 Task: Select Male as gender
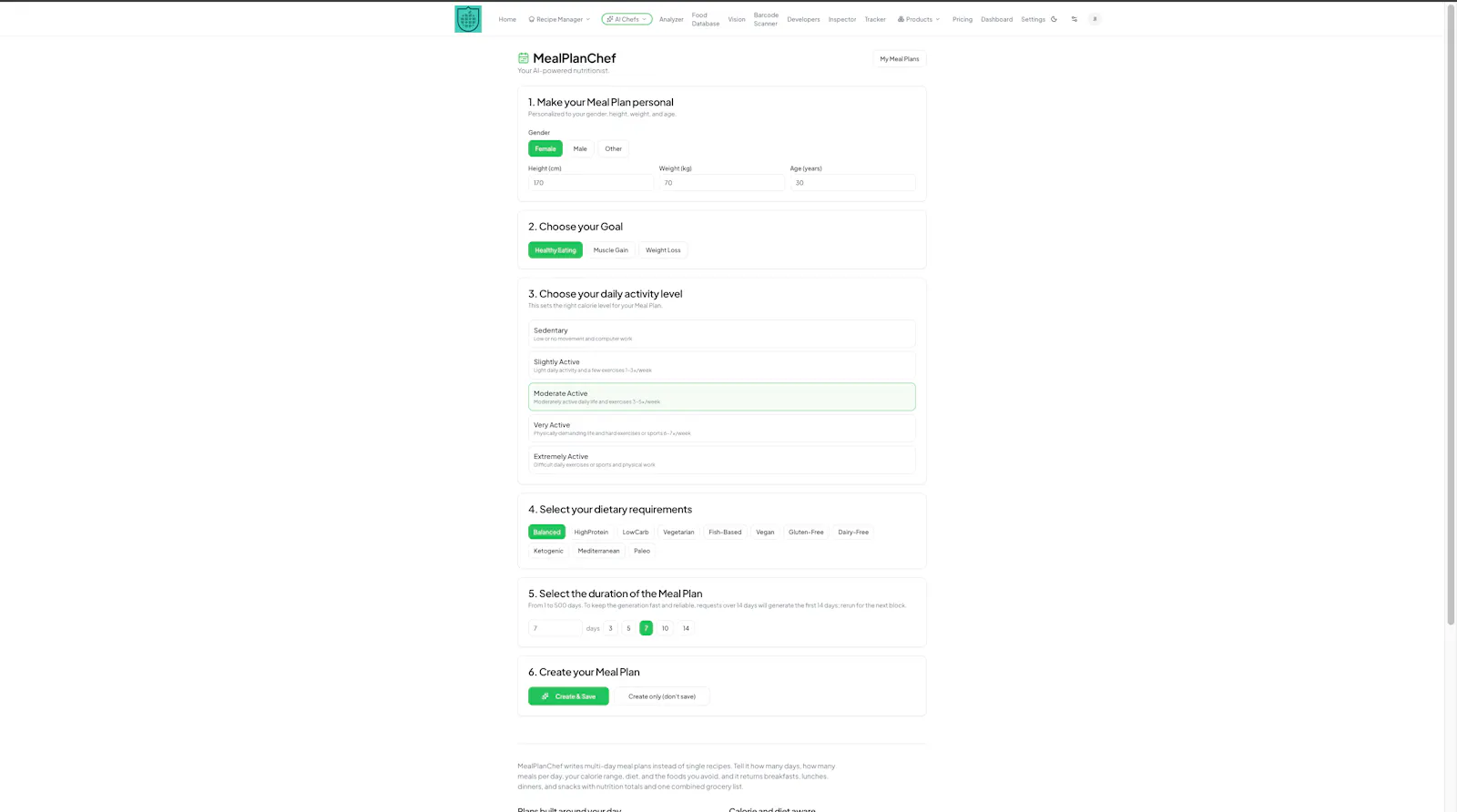580,148
